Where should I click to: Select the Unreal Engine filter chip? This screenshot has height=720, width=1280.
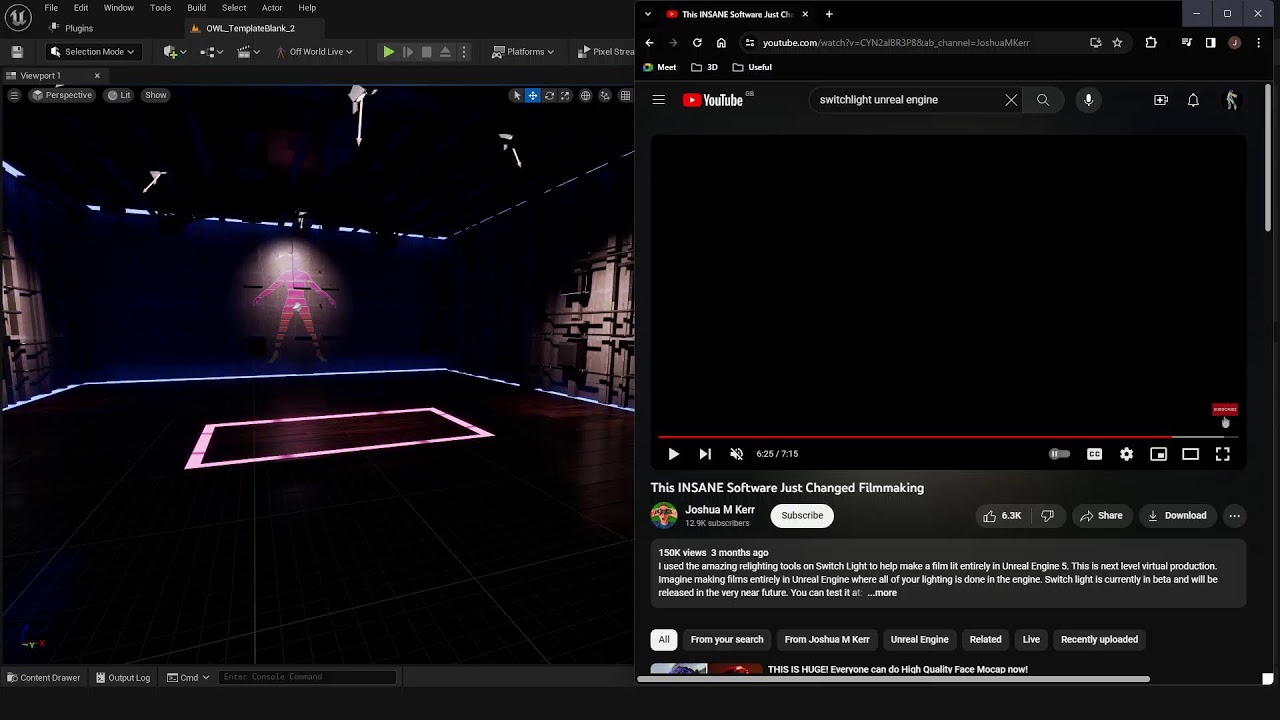coord(919,639)
